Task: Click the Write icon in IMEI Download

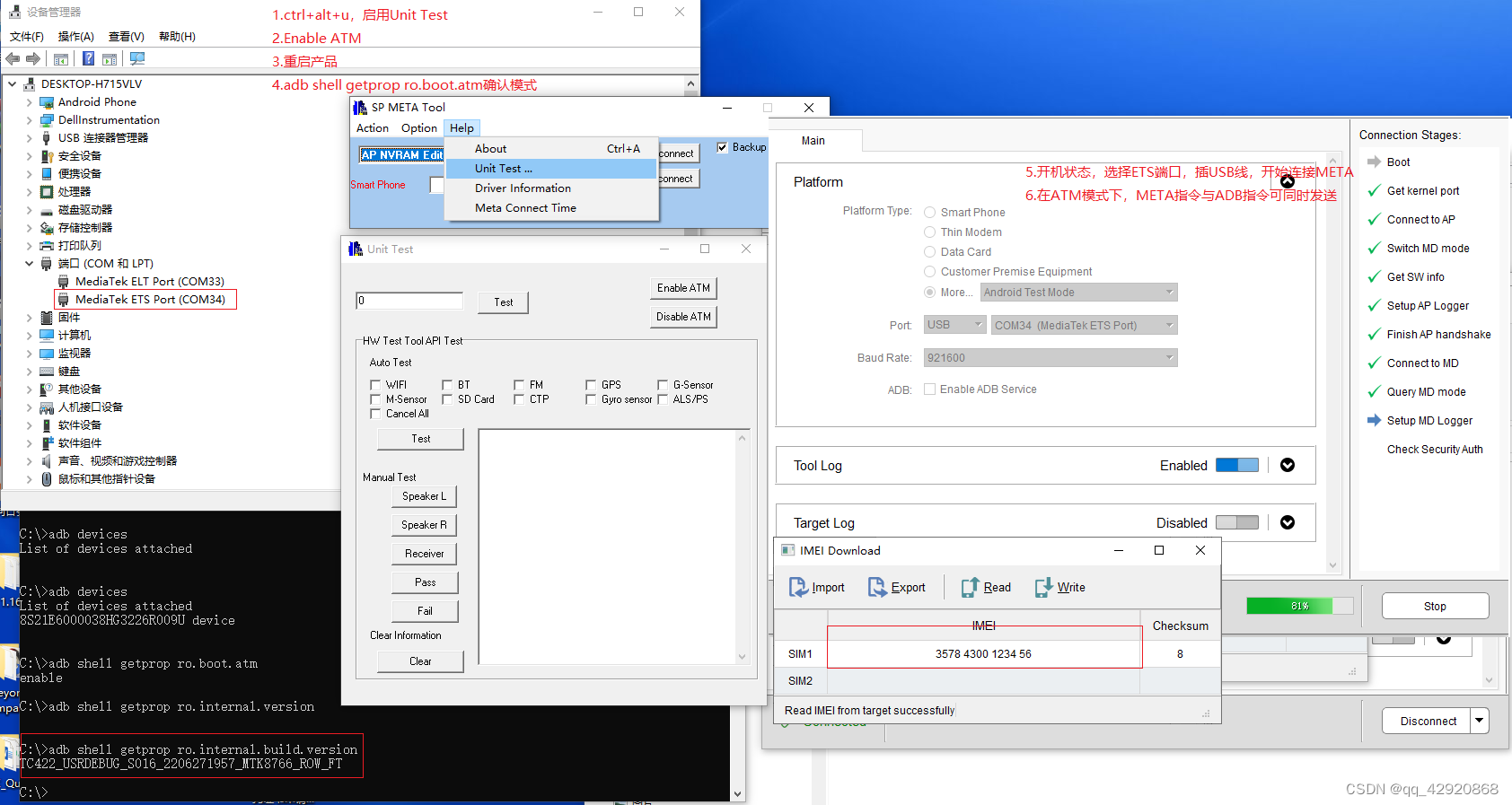Action: [x=1043, y=587]
